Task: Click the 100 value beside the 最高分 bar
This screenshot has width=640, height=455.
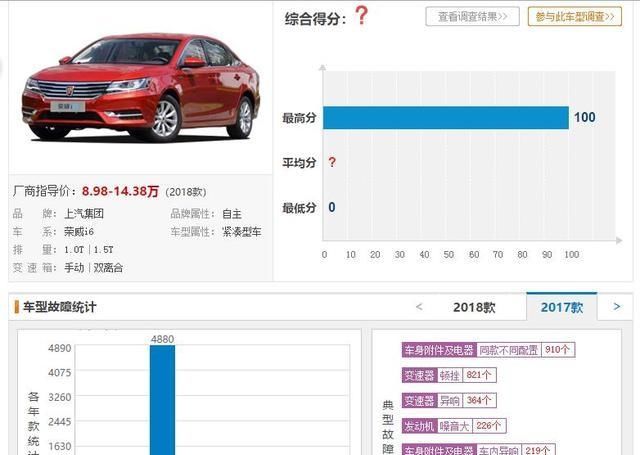Action: coord(584,118)
